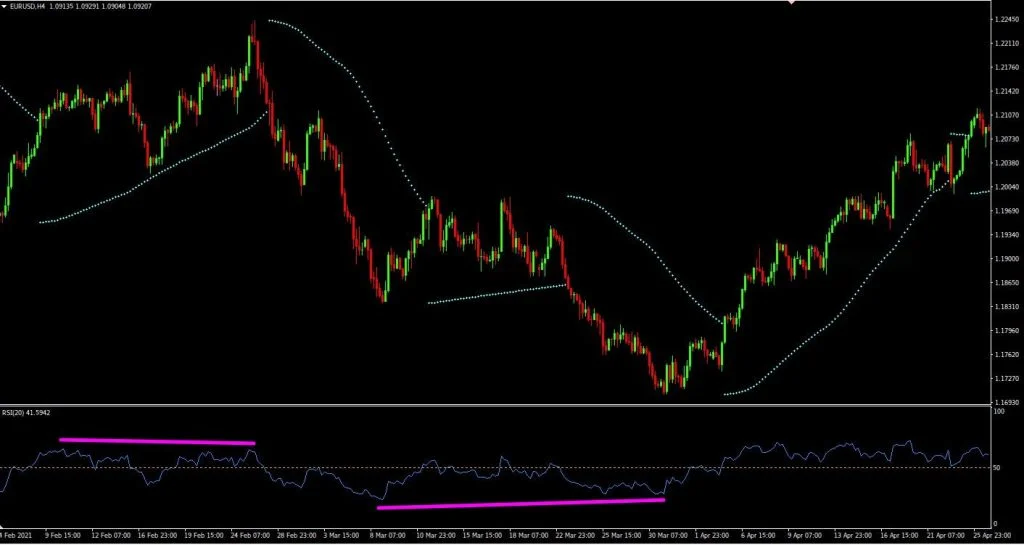The height and width of the screenshot is (545, 1024).
Task: Click the RSI 50 level label
Action: (x=998, y=468)
